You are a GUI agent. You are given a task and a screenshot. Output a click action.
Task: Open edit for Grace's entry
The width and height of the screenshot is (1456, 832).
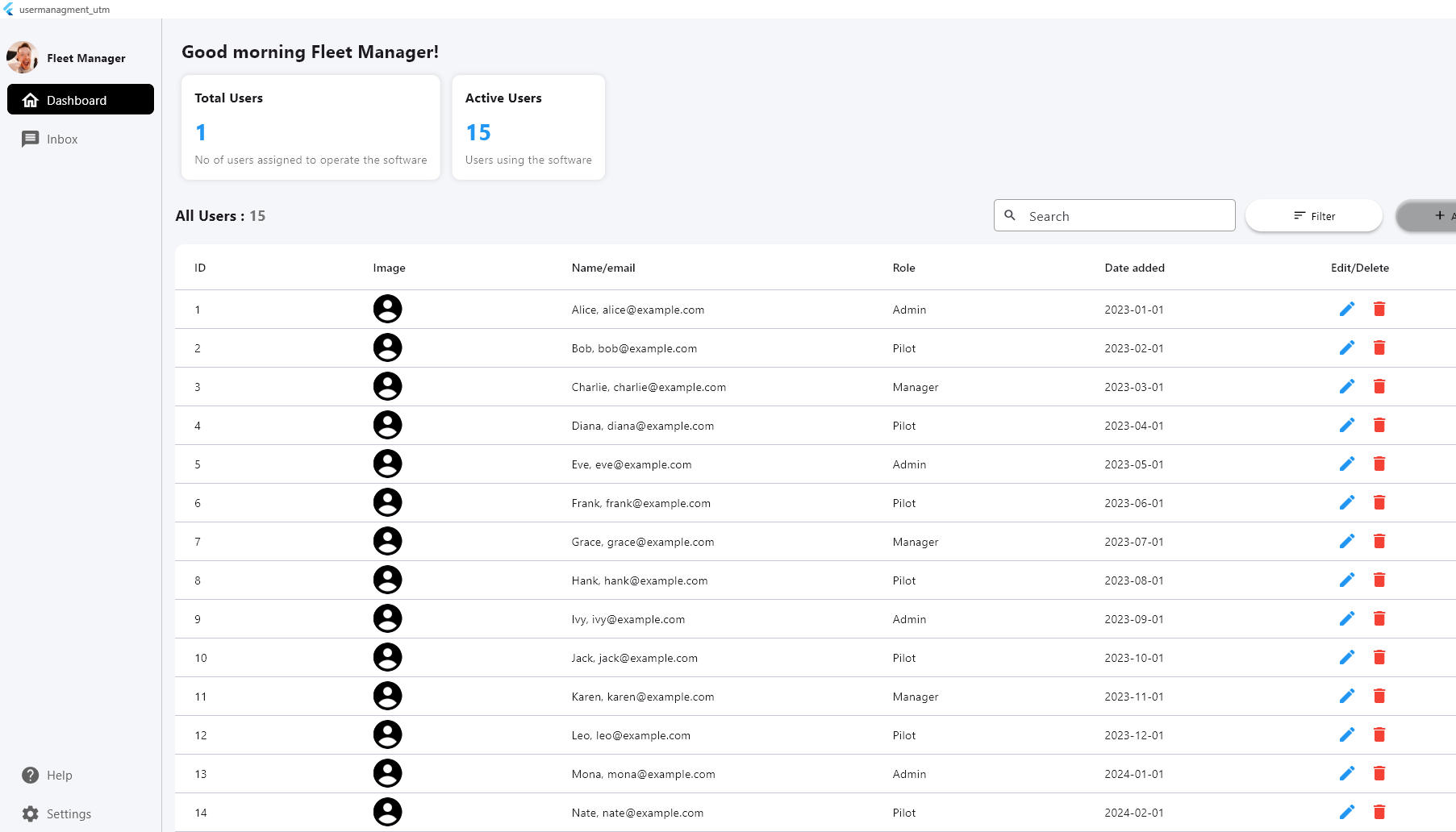[1346, 541]
